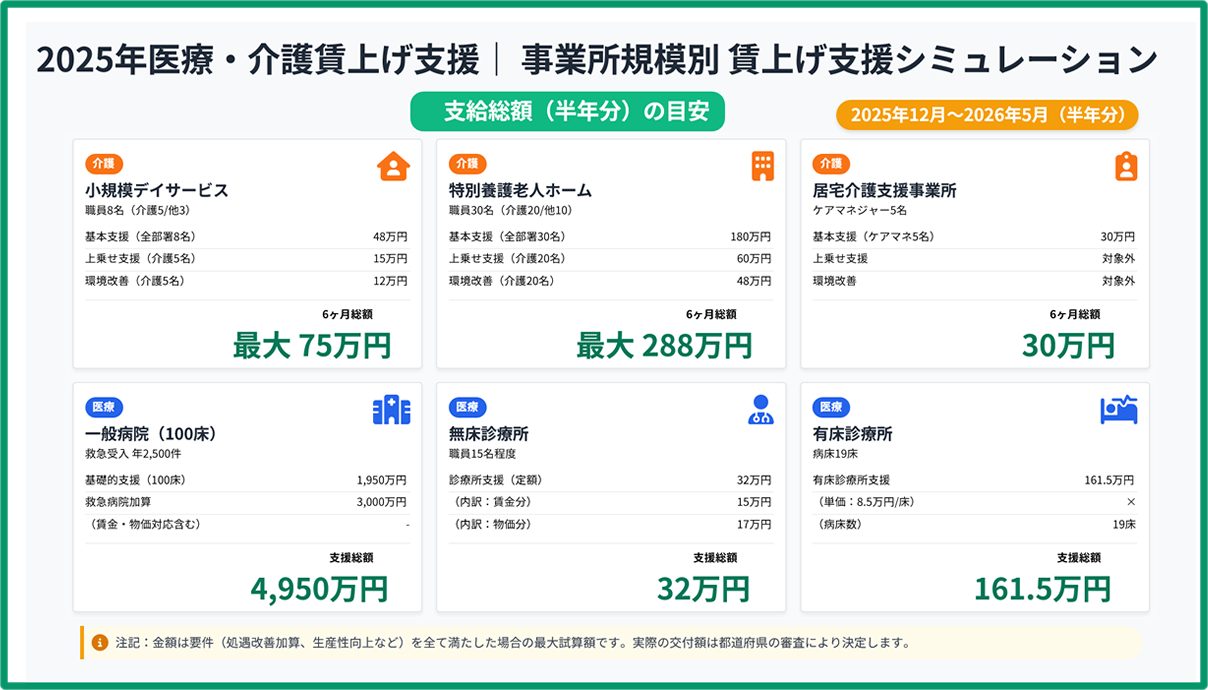Viewport: 1208px width, 690px height.
Task: Click the 4,950万円 support total
Action: [319, 589]
